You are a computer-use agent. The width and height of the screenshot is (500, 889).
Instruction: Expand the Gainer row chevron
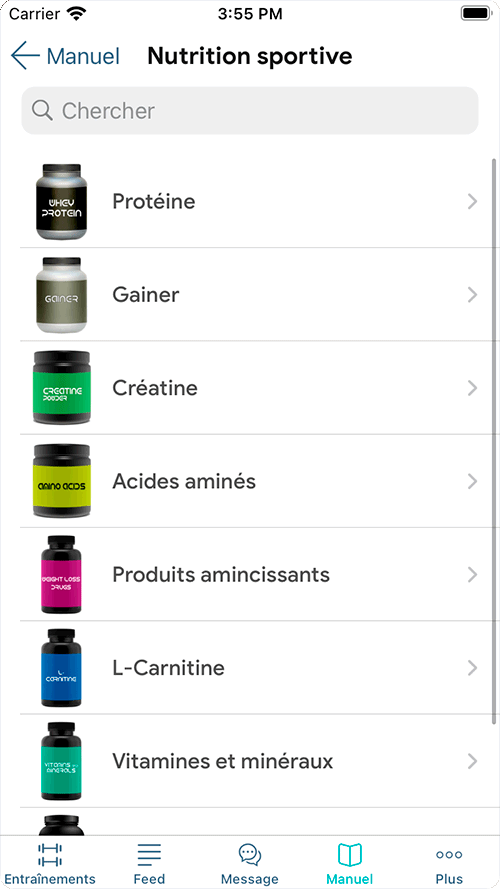coord(472,295)
